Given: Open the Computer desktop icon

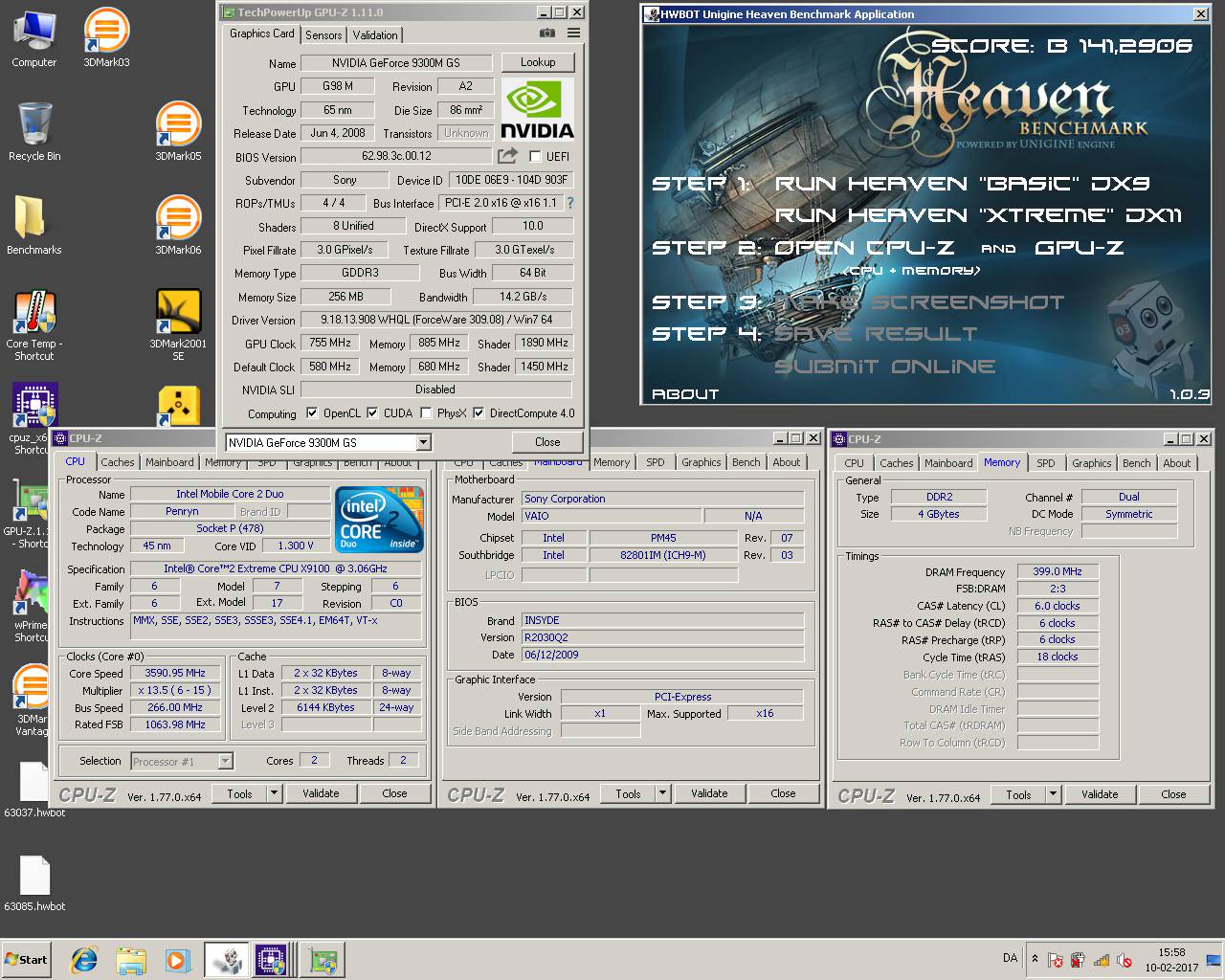Looking at the screenshot, I should tap(34, 38).
